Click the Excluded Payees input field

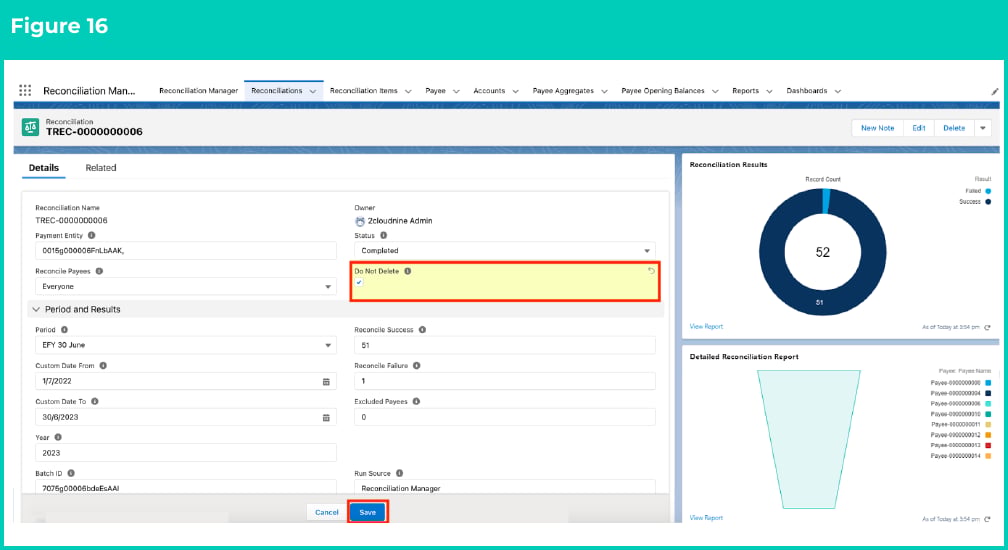pyautogui.click(x=505, y=417)
